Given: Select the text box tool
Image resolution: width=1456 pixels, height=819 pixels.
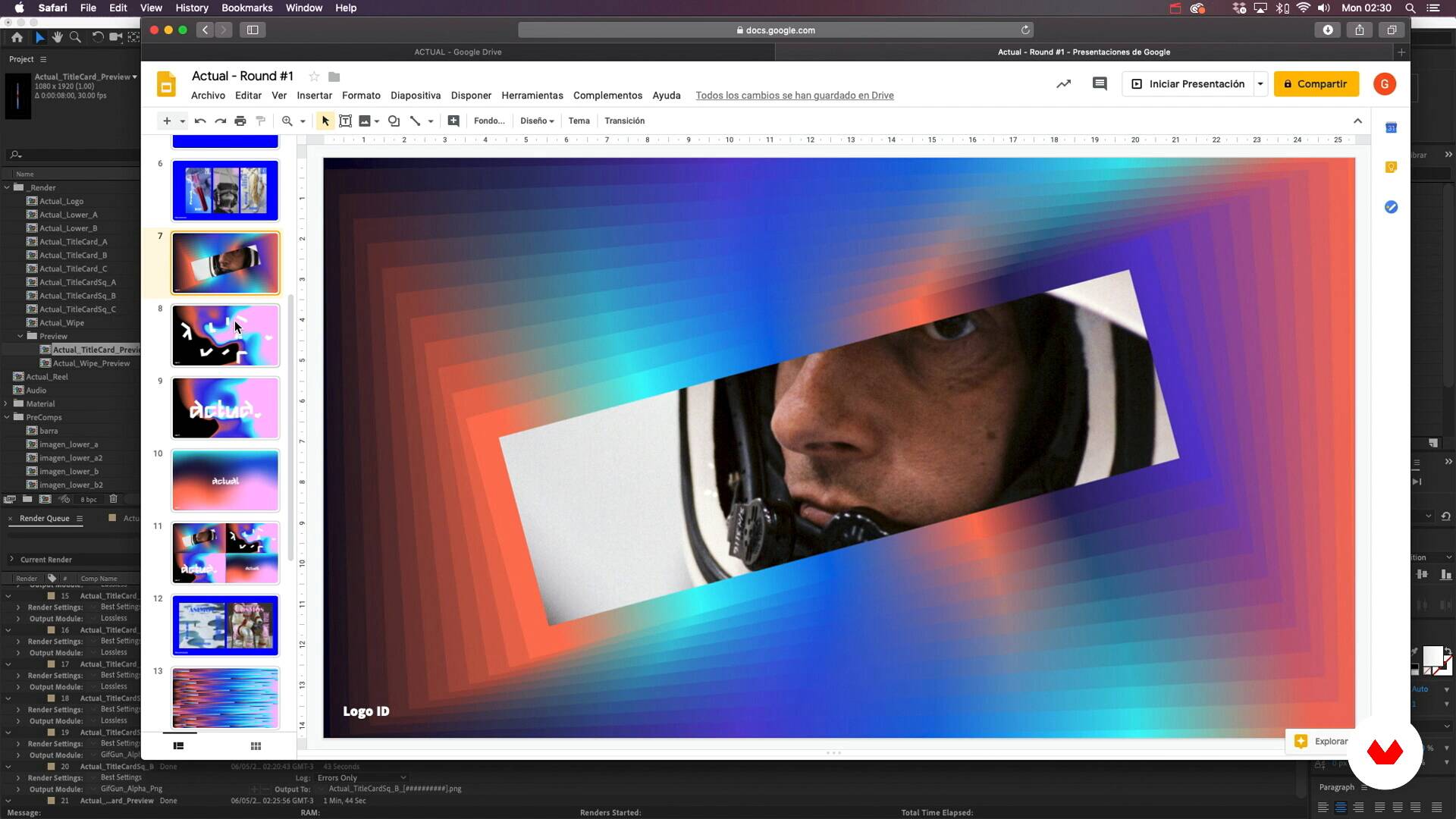Looking at the screenshot, I should pos(345,121).
